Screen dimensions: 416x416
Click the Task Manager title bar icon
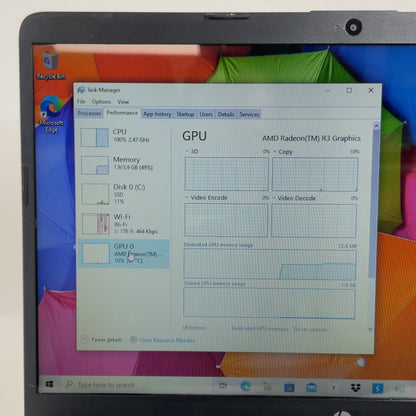click(x=81, y=90)
